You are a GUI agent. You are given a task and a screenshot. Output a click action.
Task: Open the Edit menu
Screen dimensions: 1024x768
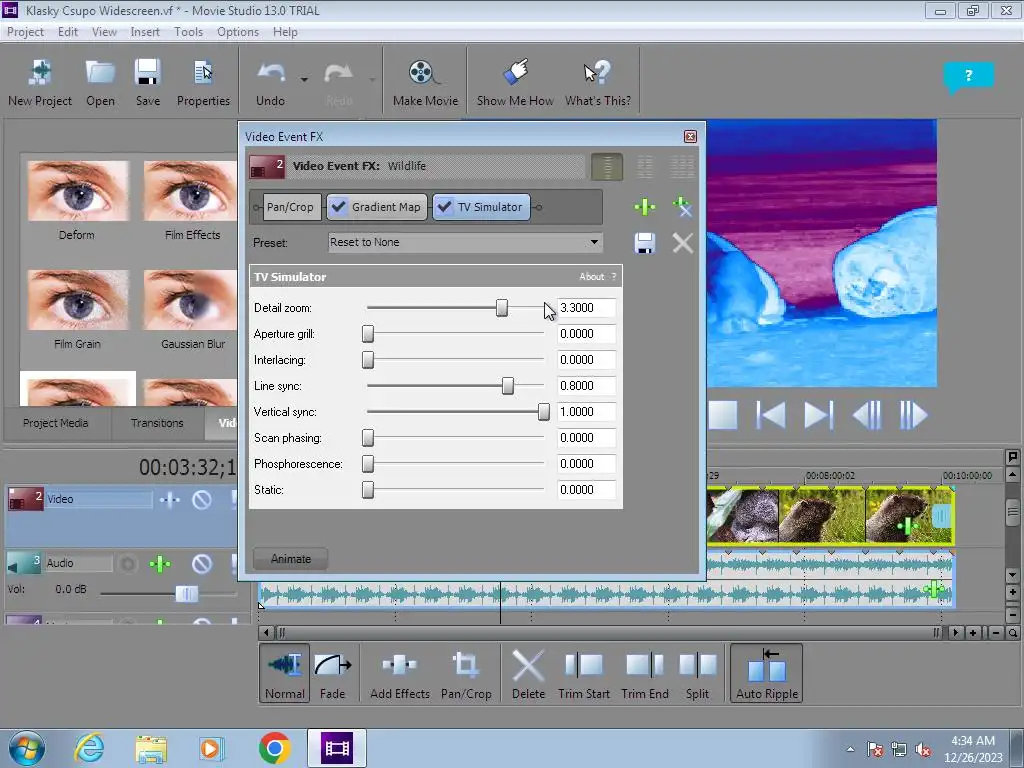(x=67, y=31)
